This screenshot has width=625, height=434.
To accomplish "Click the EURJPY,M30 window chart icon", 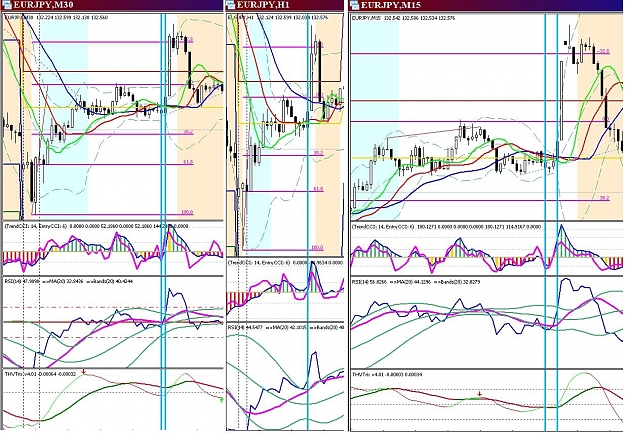I will [x=7, y=5].
